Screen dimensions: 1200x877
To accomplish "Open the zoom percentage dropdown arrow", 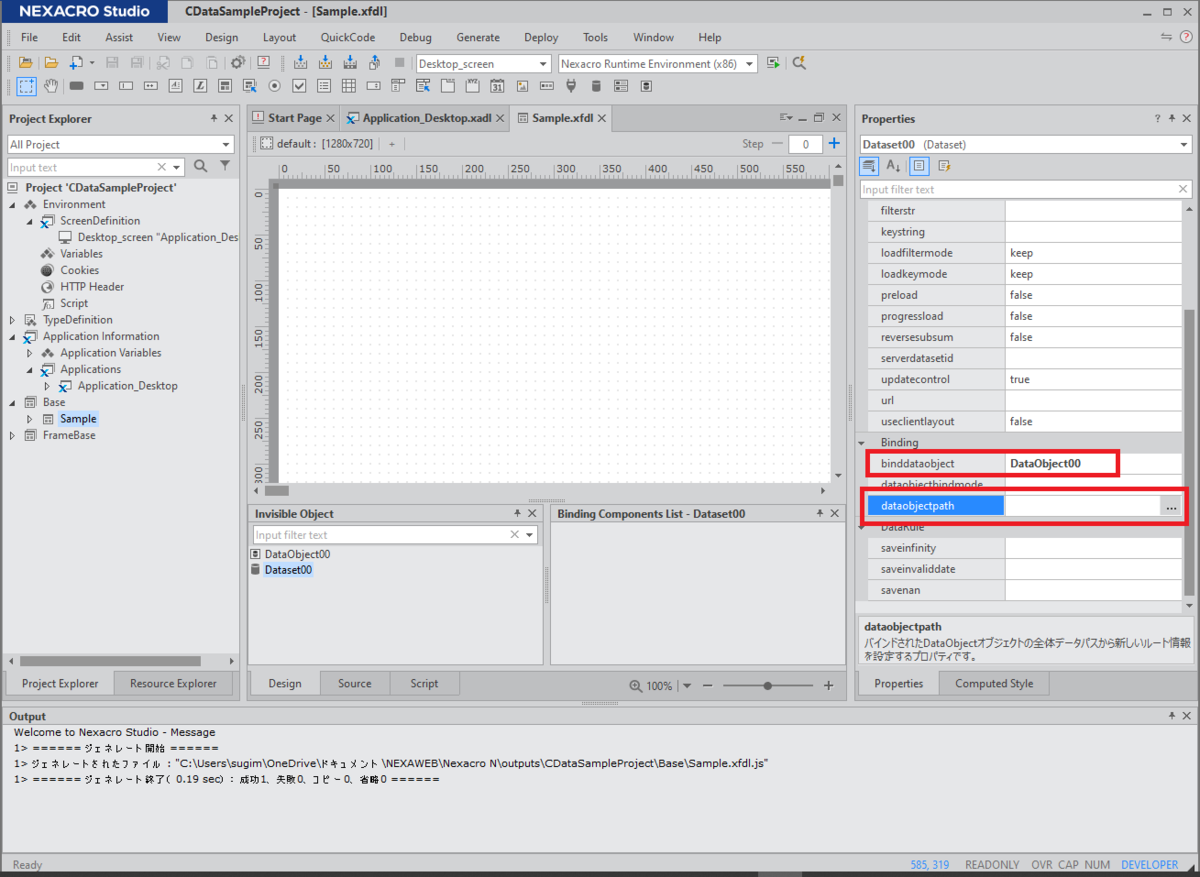I will coord(686,686).
